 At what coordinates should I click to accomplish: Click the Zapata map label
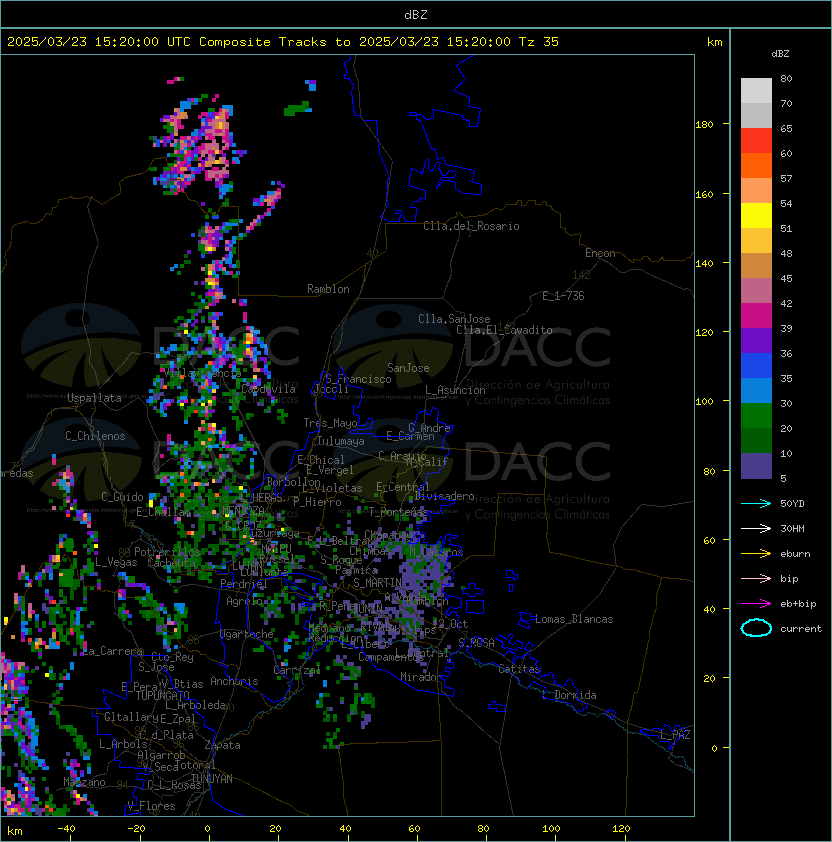pos(222,745)
